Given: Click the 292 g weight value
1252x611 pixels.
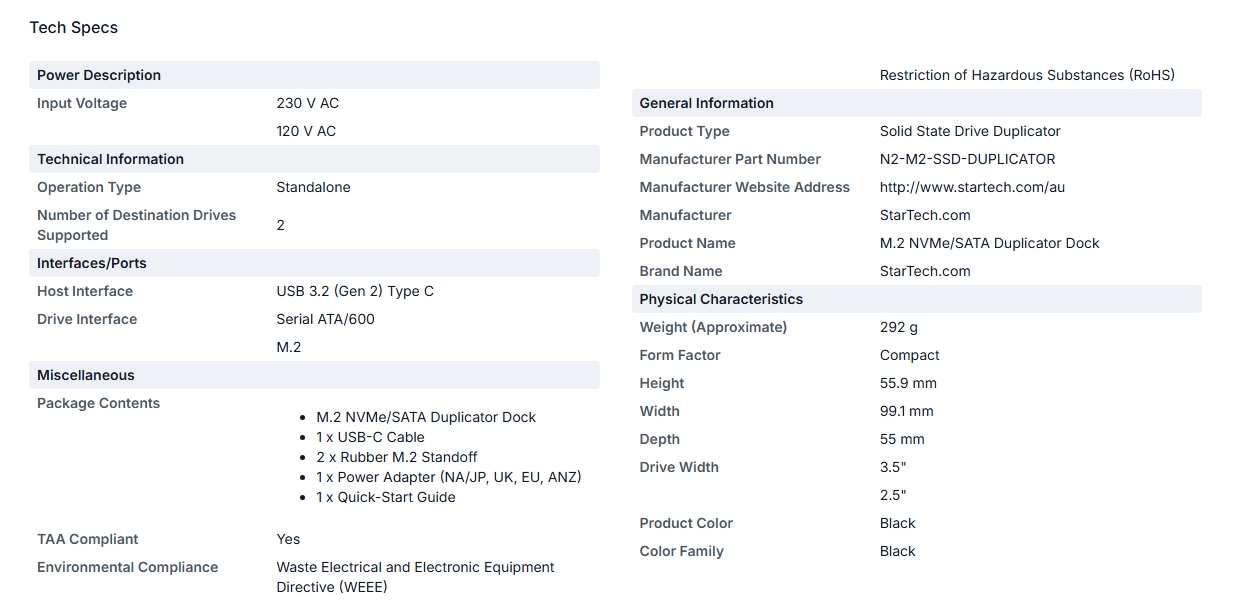Looking at the screenshot, I should pos(899,327).
